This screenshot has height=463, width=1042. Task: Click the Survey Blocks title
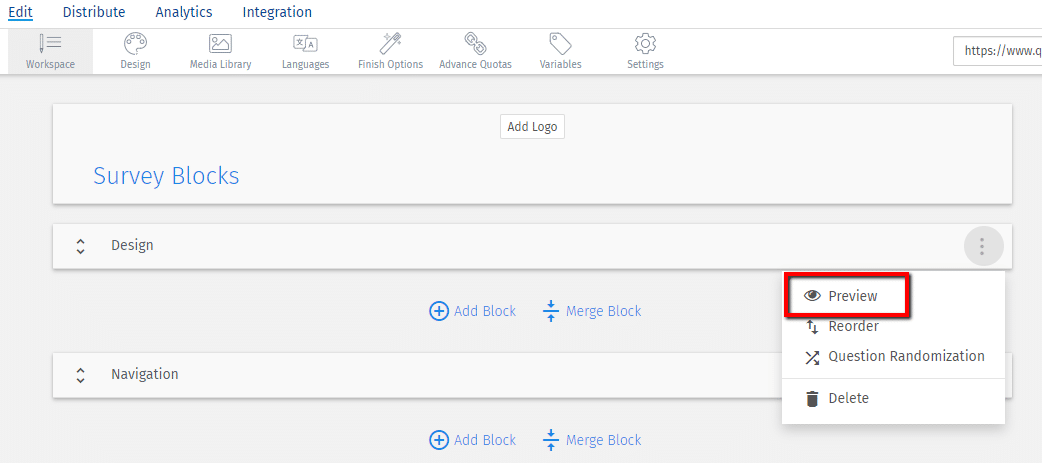pyautogui.click(x=166, y=176)
